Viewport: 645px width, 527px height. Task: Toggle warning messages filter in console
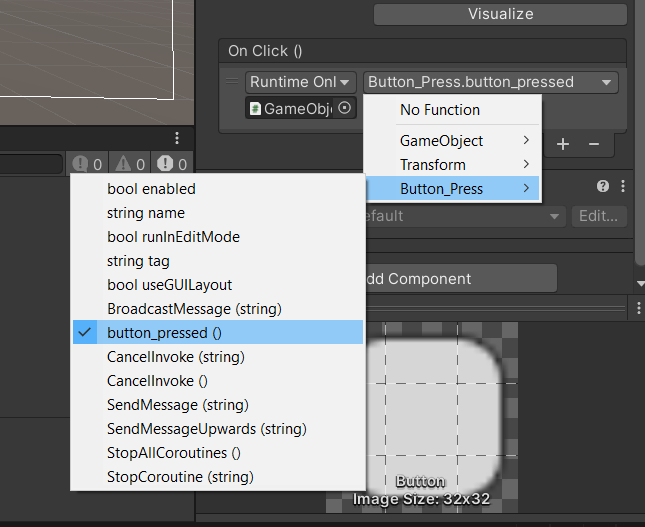click(x=130, y=164)
